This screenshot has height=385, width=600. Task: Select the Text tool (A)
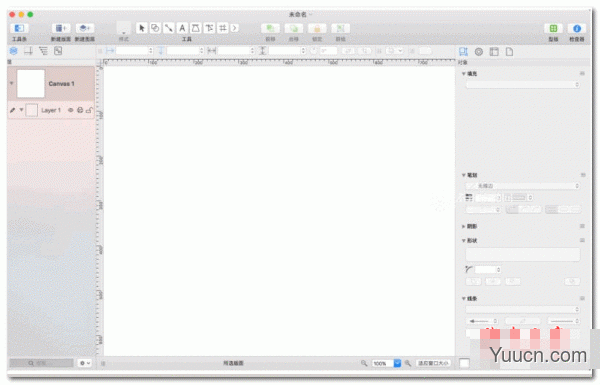(182, 28)
